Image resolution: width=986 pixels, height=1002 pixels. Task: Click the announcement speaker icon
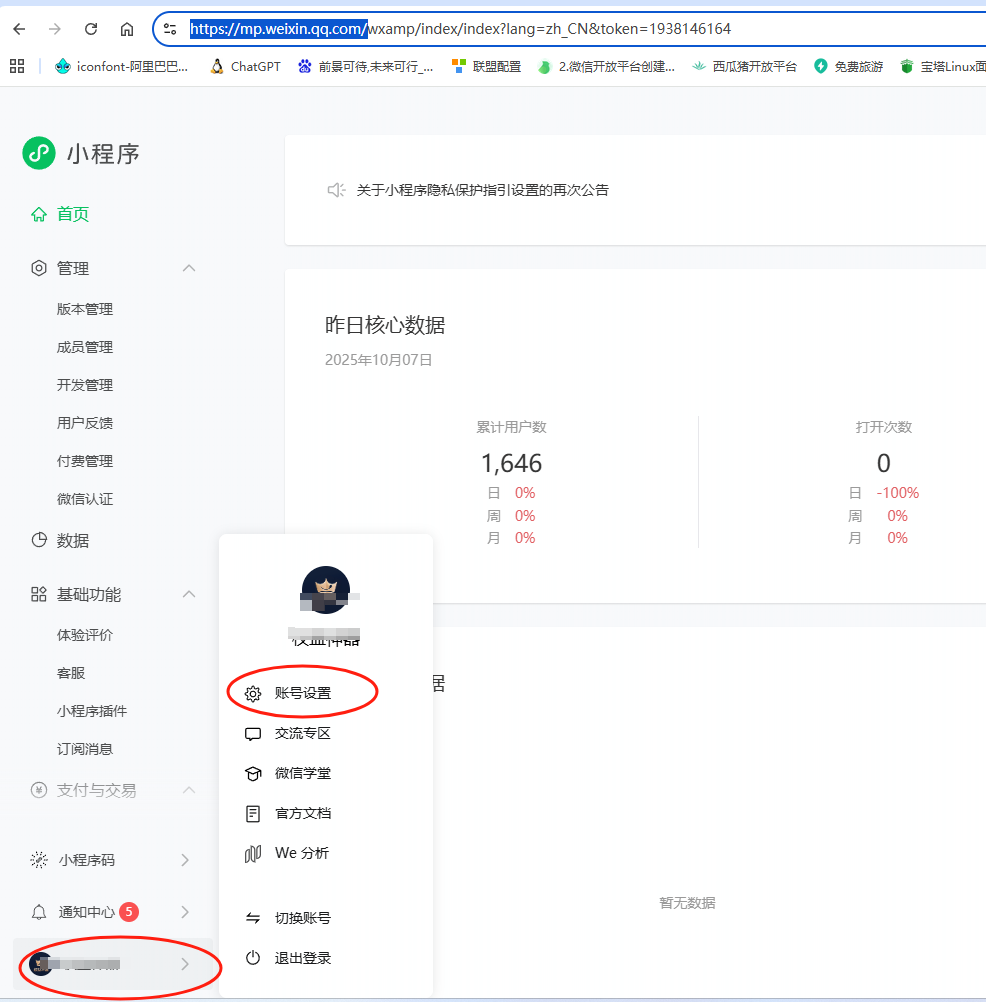pos(336,190)
